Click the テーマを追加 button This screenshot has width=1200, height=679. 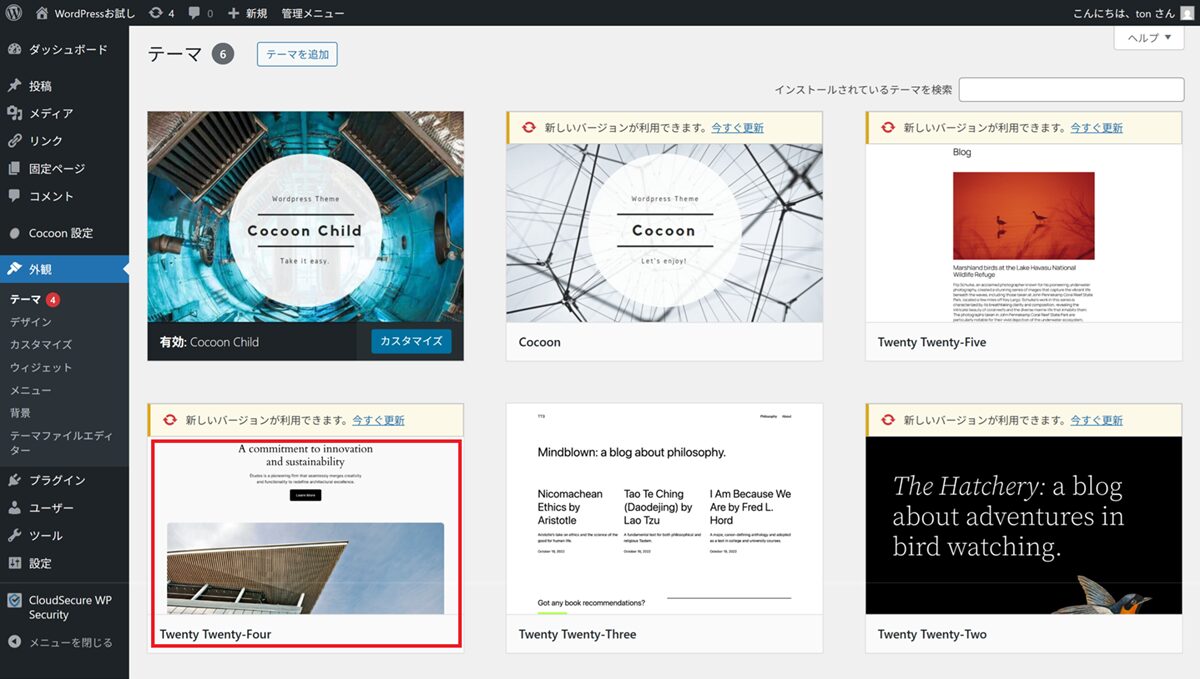(297, 54)
